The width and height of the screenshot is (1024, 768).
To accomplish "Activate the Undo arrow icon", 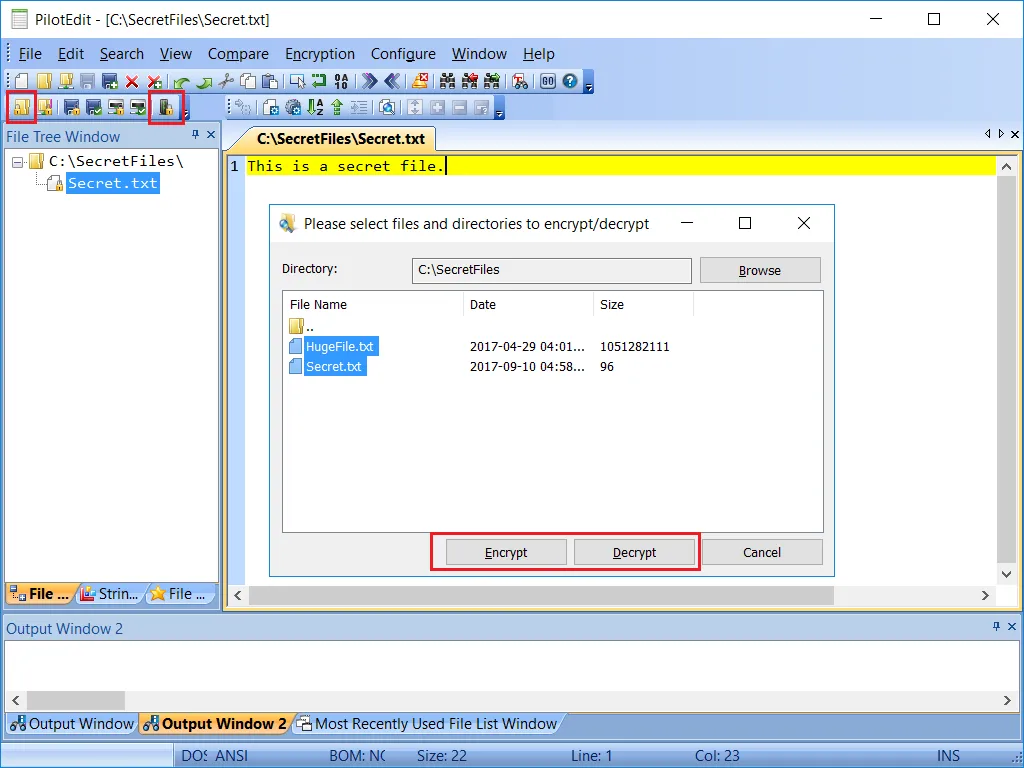I will click(x=183, y=82).
